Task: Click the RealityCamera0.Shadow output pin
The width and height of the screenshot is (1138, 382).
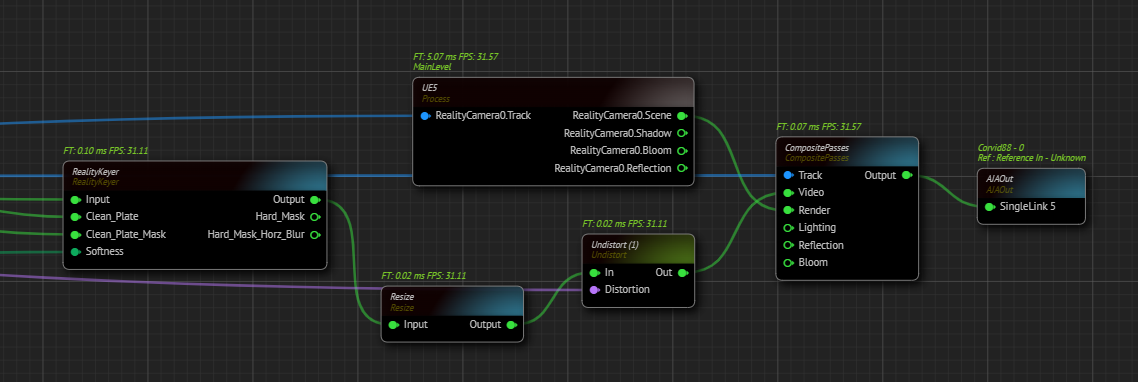Action: click(681, 133)
